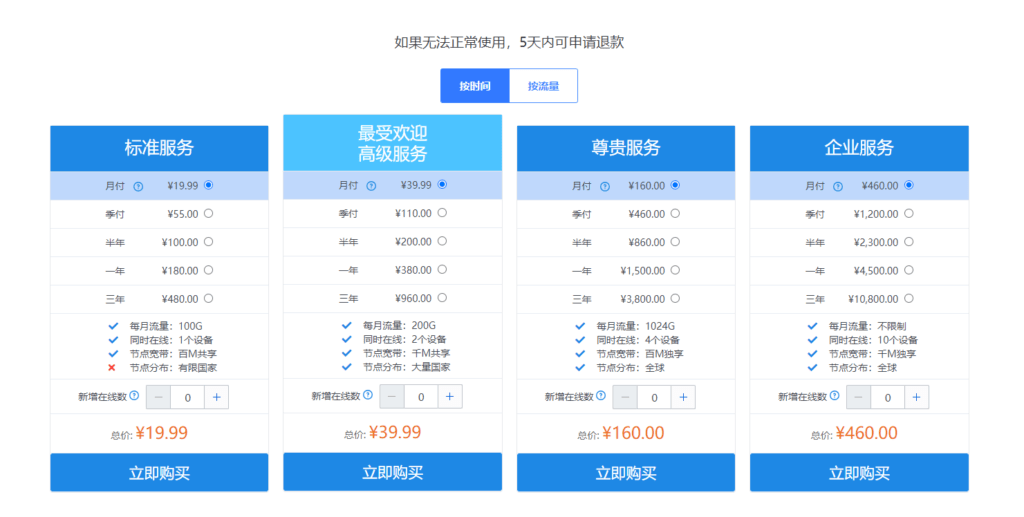The image size is (1024, 517).
Task: Buy 尊贵服务 with 立即购买 button
Action: (x=626, y=473)
